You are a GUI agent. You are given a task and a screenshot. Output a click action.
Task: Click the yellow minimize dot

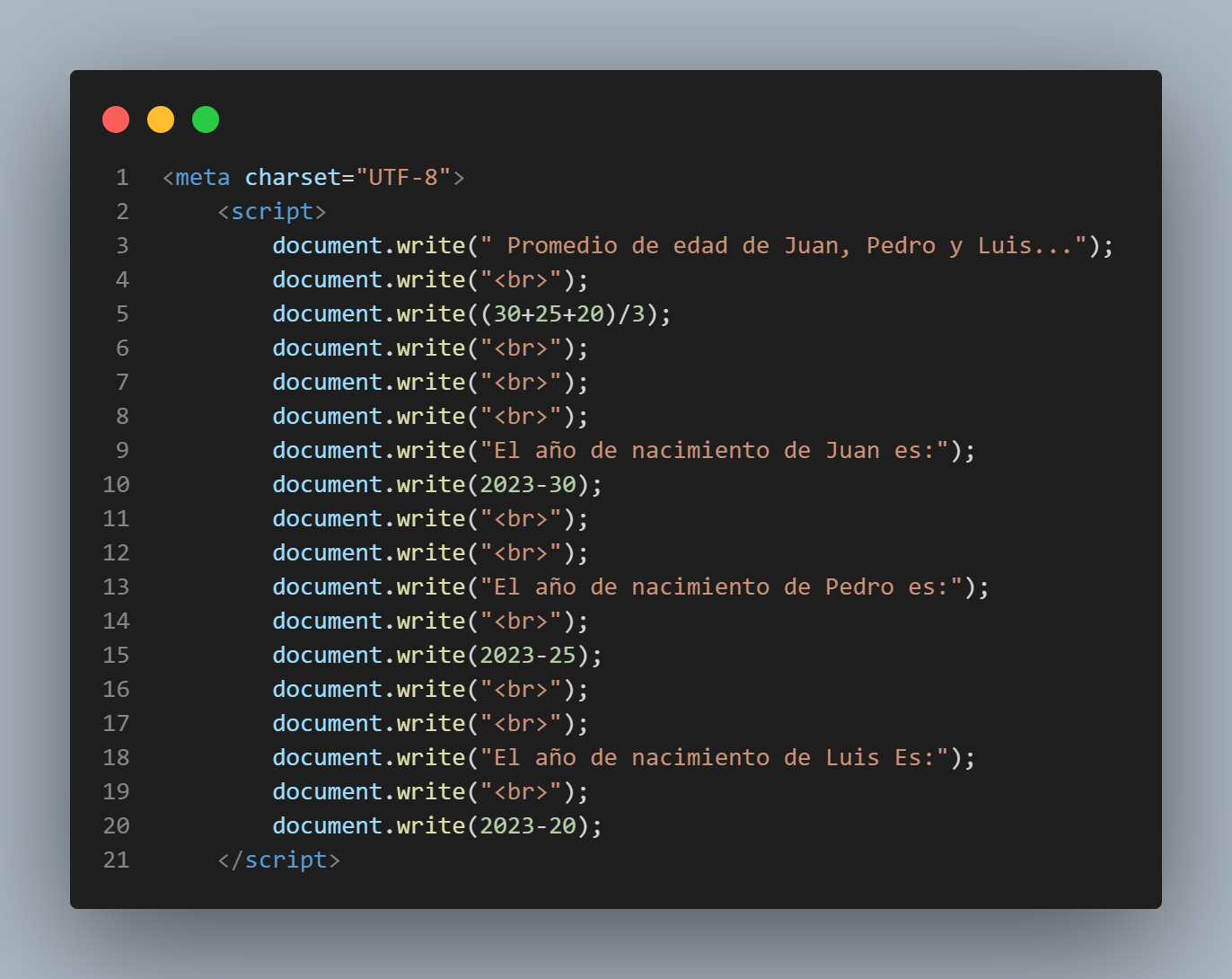[x=161, y=119]
